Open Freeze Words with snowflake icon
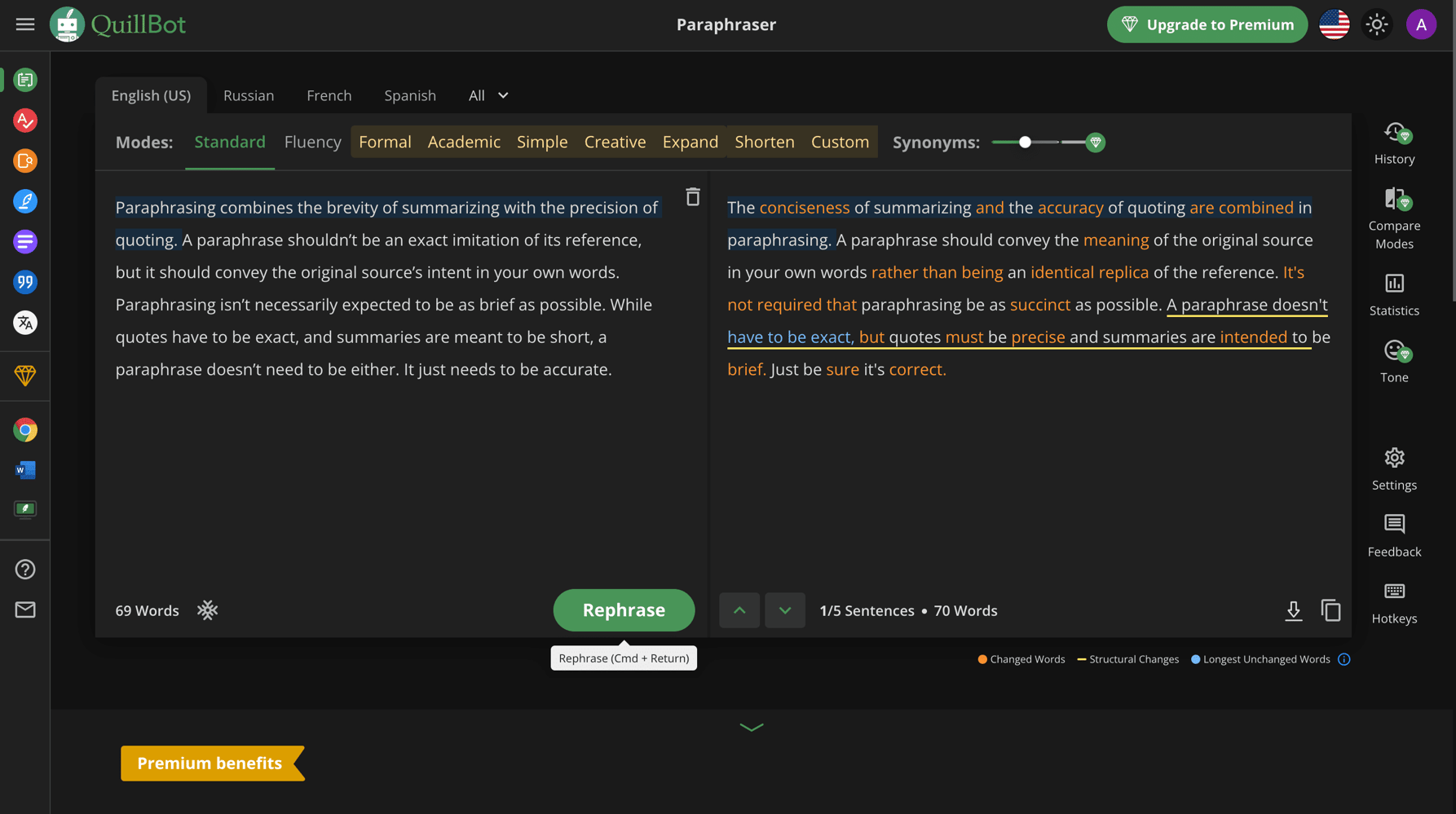 pyautogui.click(x=208, y=609)
